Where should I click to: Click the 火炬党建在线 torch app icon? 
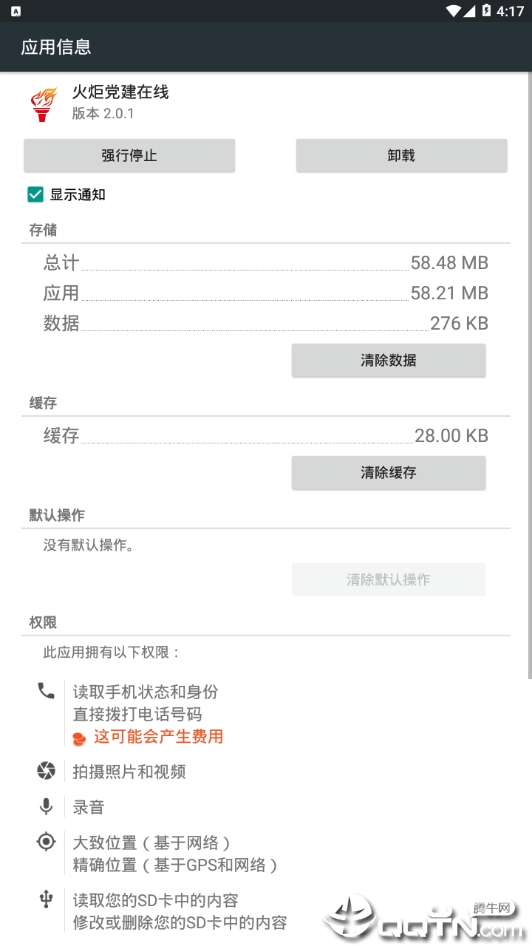click(43, 104)
